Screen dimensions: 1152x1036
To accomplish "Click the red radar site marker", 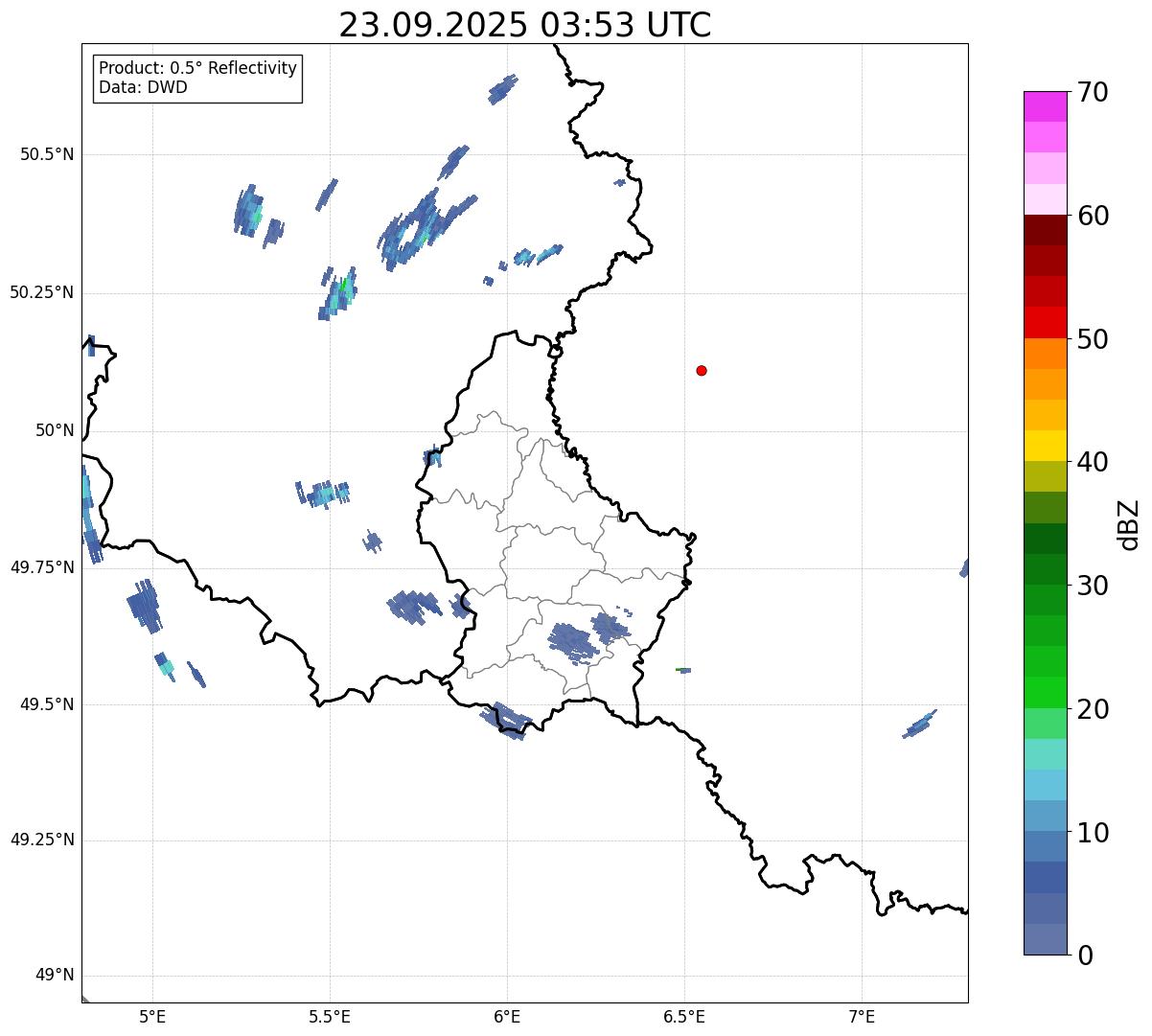I will click(x=702, y=371).
